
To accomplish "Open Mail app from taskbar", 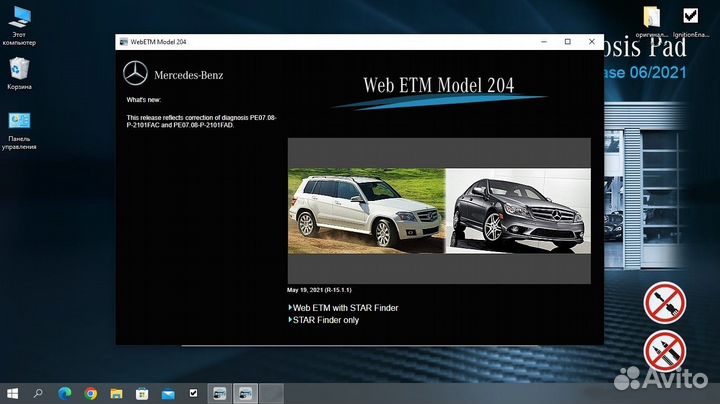I will [168, 393].
